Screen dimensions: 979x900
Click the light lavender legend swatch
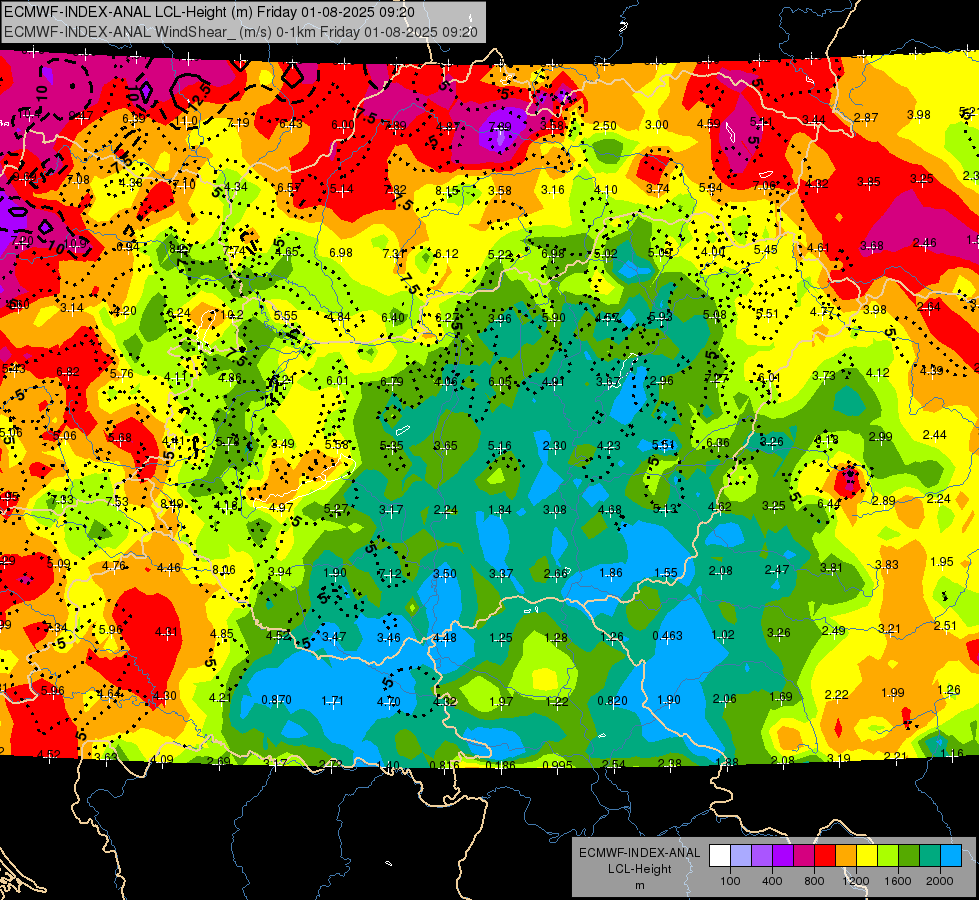[x=741, y=856]
